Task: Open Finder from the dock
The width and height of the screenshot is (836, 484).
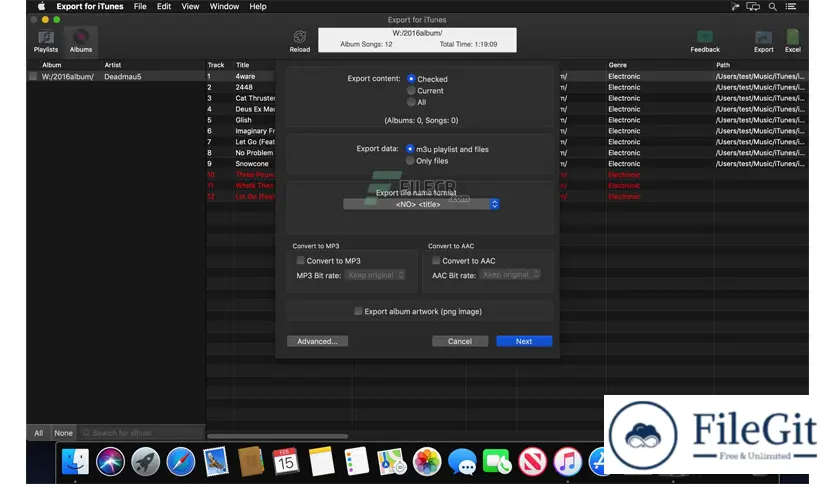Action: (x=75, y=461)
